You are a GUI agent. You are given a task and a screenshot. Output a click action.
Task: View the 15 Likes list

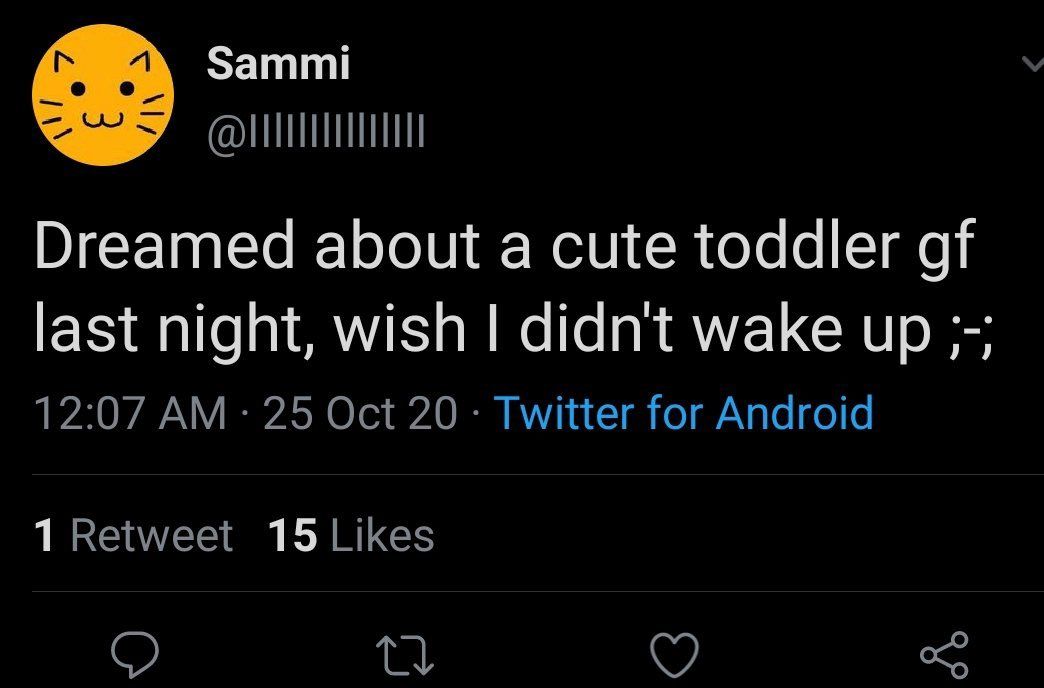(x=351, y=535)
